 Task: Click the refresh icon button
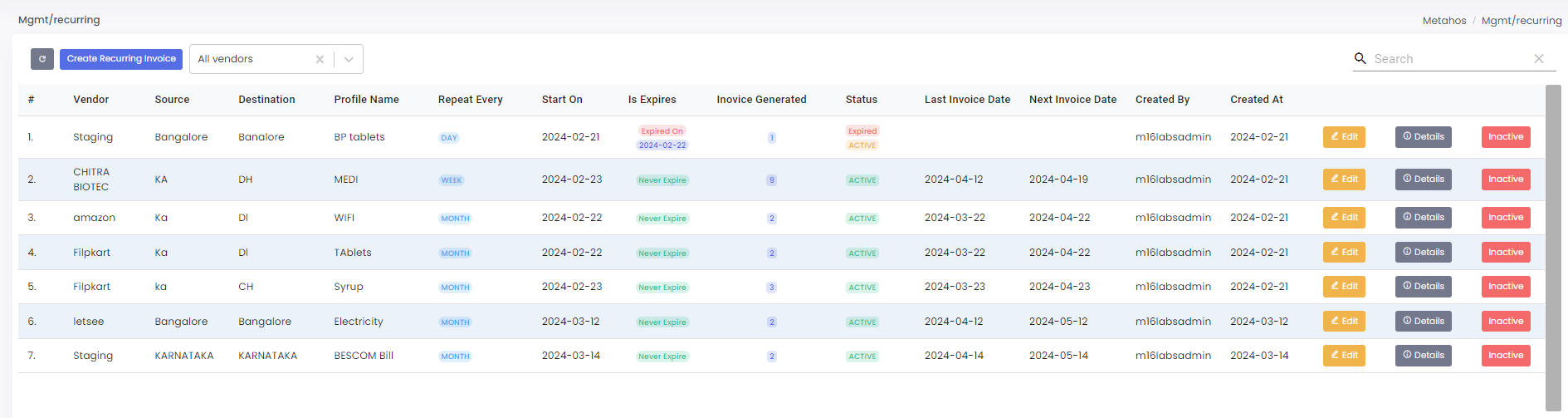click(x=42, y=59)
